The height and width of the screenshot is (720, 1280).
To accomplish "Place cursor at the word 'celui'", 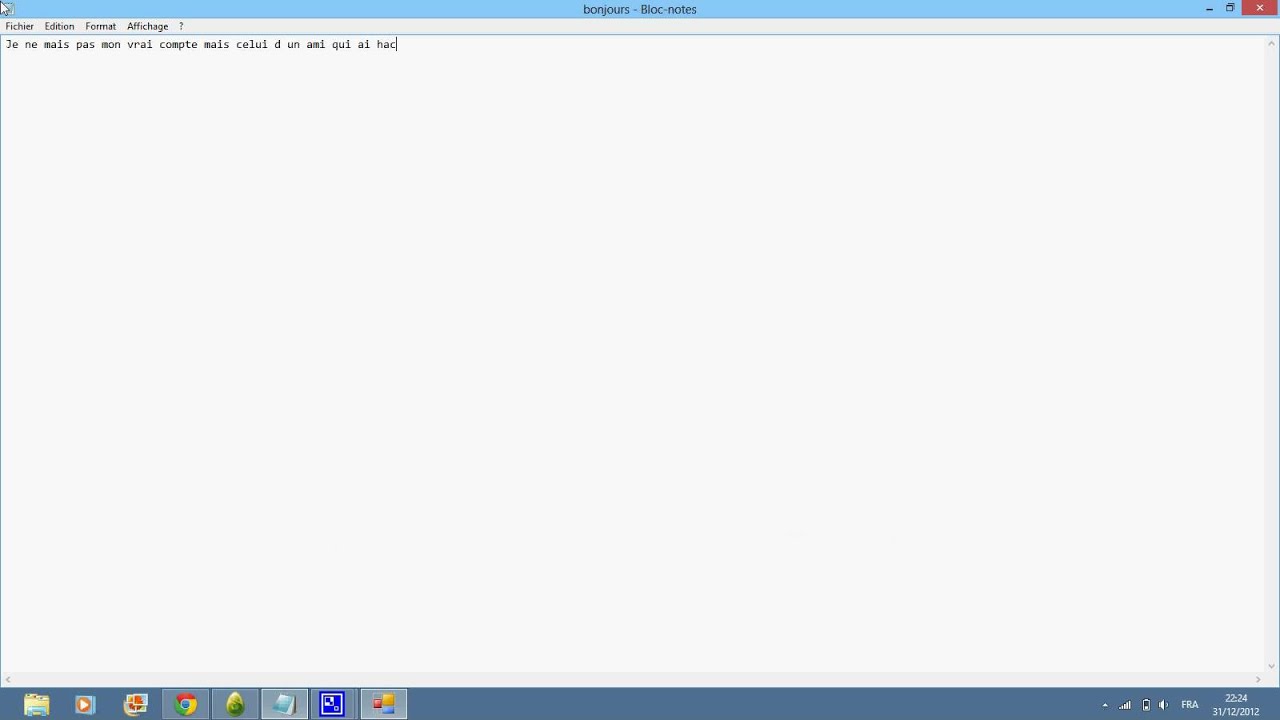I will click(252, 45).
